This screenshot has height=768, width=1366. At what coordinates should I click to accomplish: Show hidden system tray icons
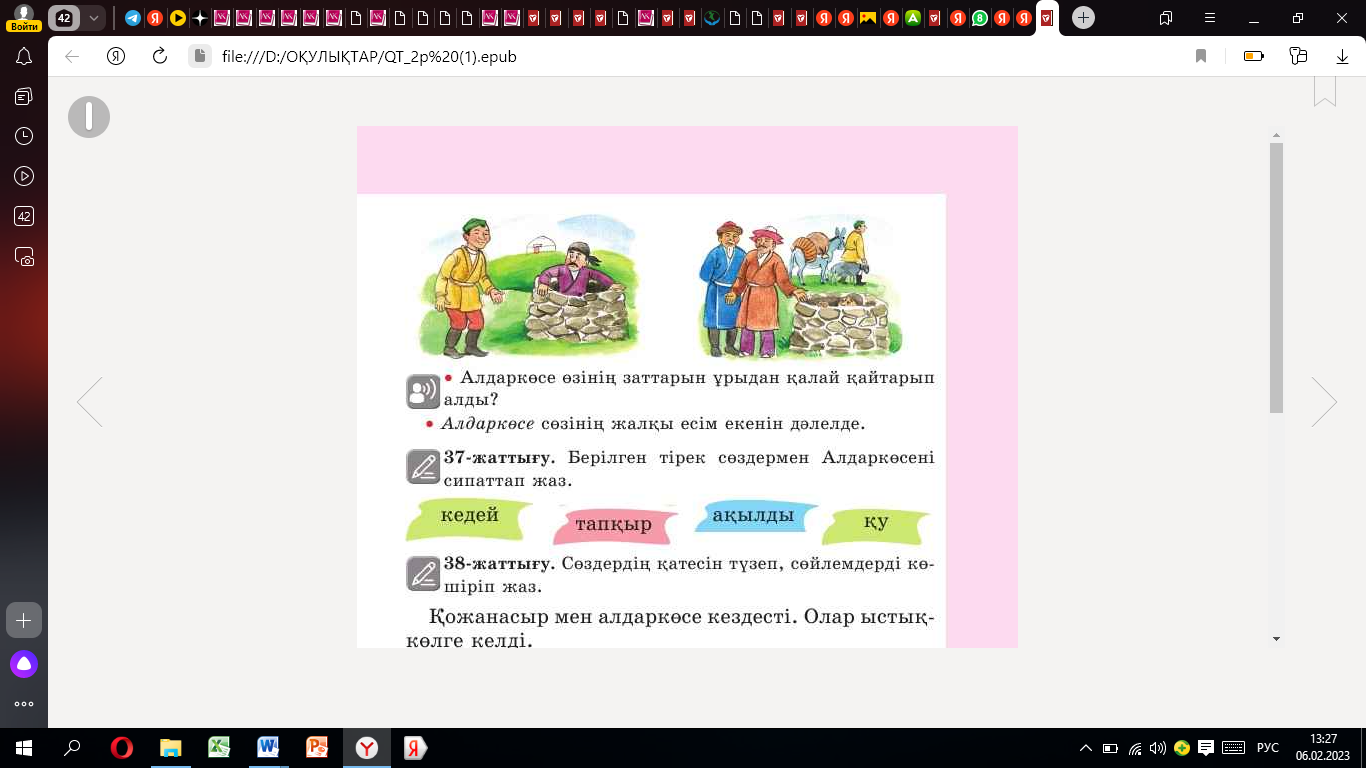(x=1087, y=748)
